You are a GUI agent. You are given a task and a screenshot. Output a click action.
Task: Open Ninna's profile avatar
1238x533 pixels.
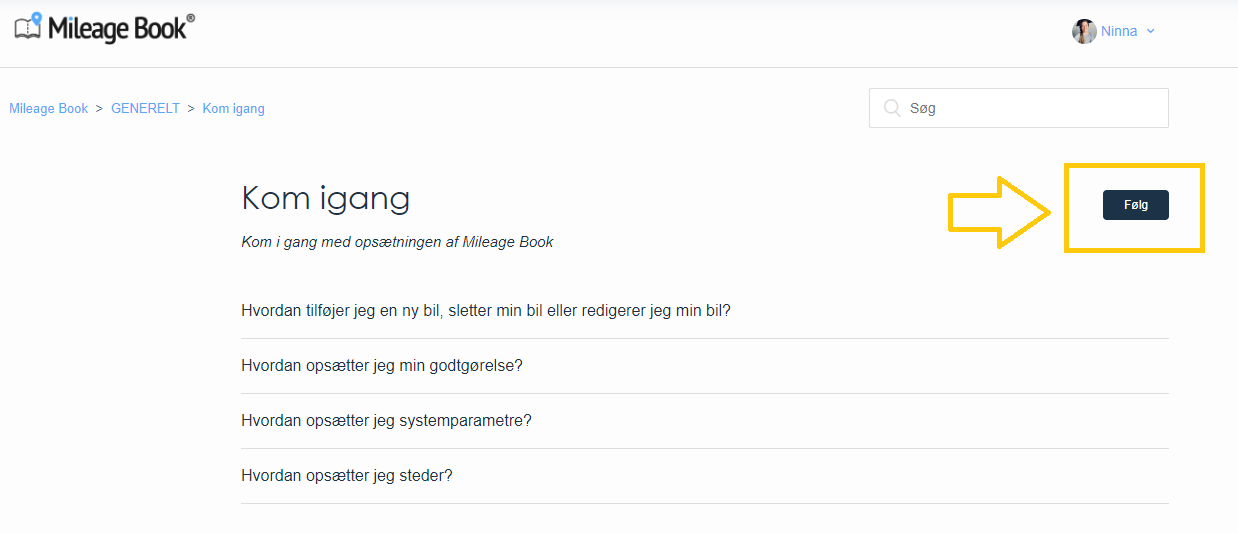tap(1084, 31)
